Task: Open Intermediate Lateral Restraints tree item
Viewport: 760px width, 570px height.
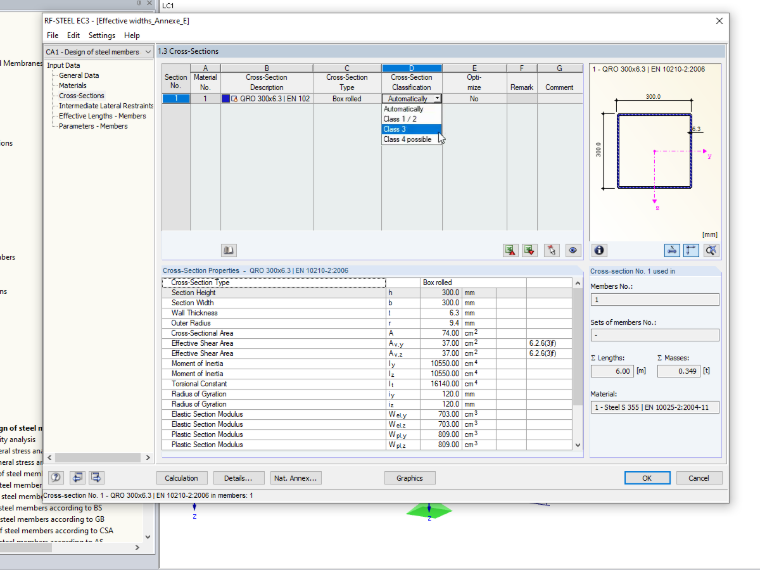Action: [x=106, y=106]
